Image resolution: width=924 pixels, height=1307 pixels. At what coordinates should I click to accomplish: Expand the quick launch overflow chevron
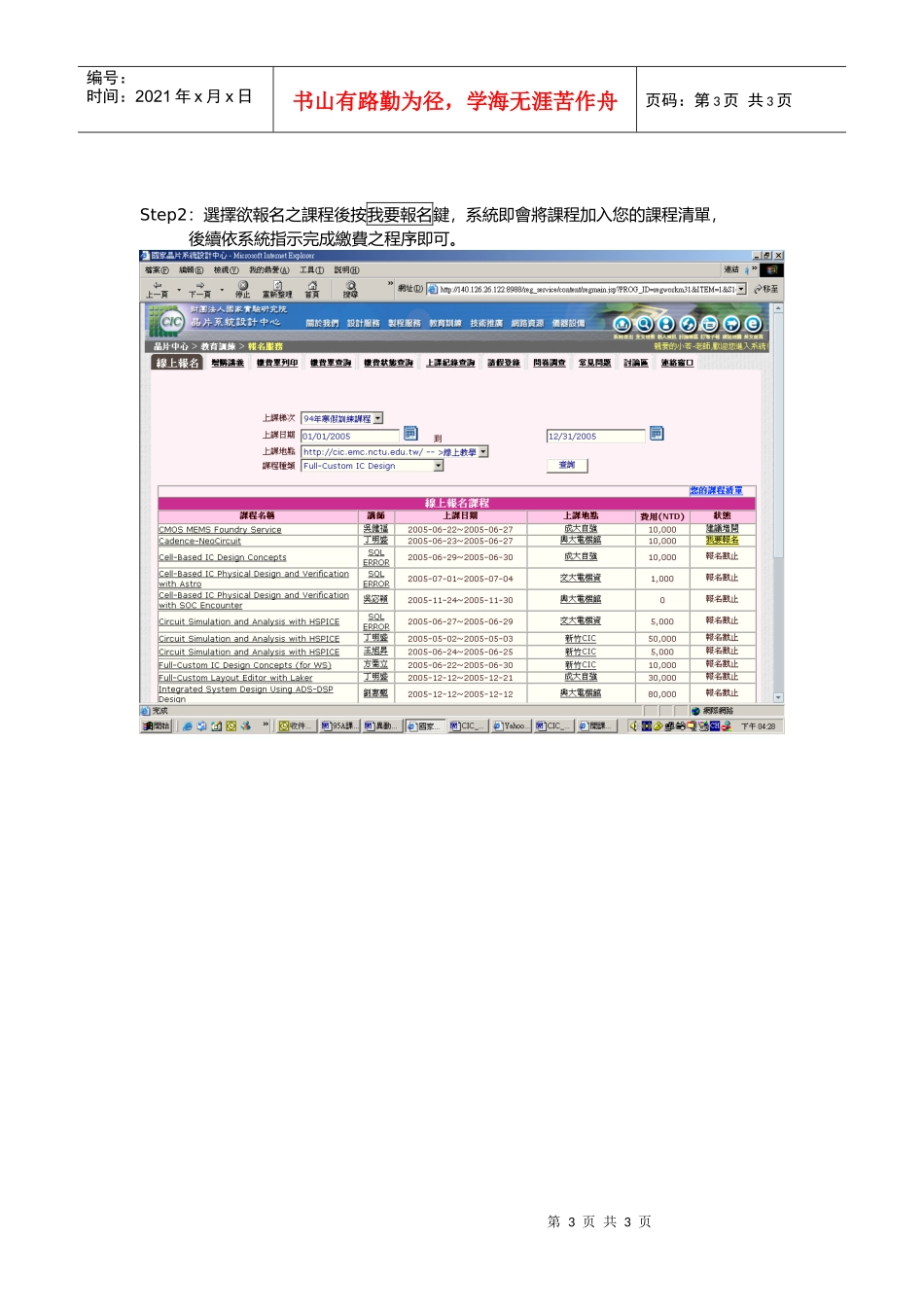[266, 724]
